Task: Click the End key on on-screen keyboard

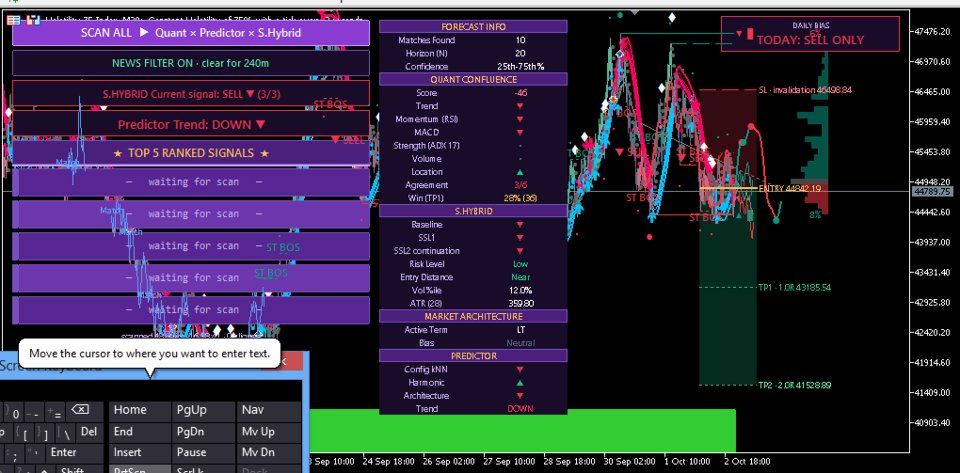Action: (138, 432)
